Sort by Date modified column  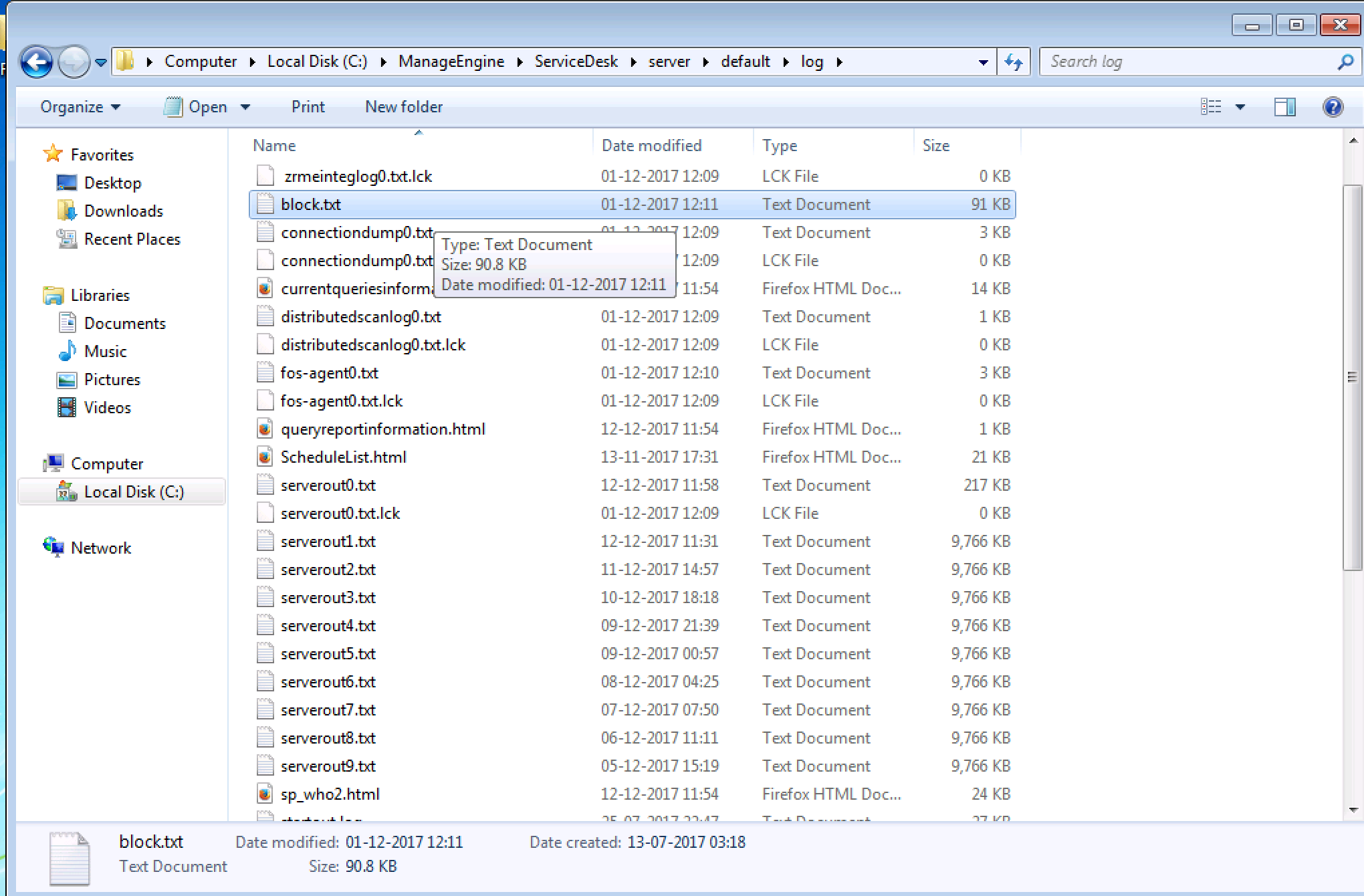point(652,146)
